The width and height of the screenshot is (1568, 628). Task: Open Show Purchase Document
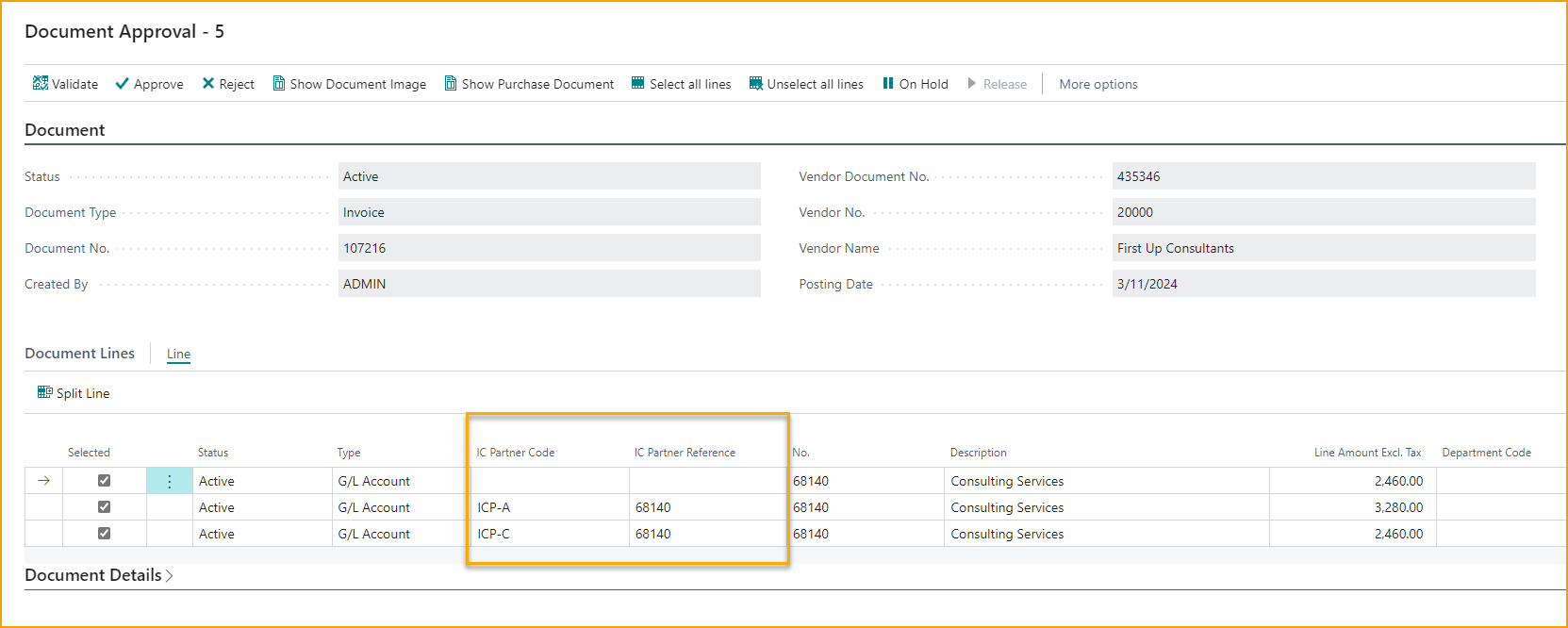click(x=529, y=84)
